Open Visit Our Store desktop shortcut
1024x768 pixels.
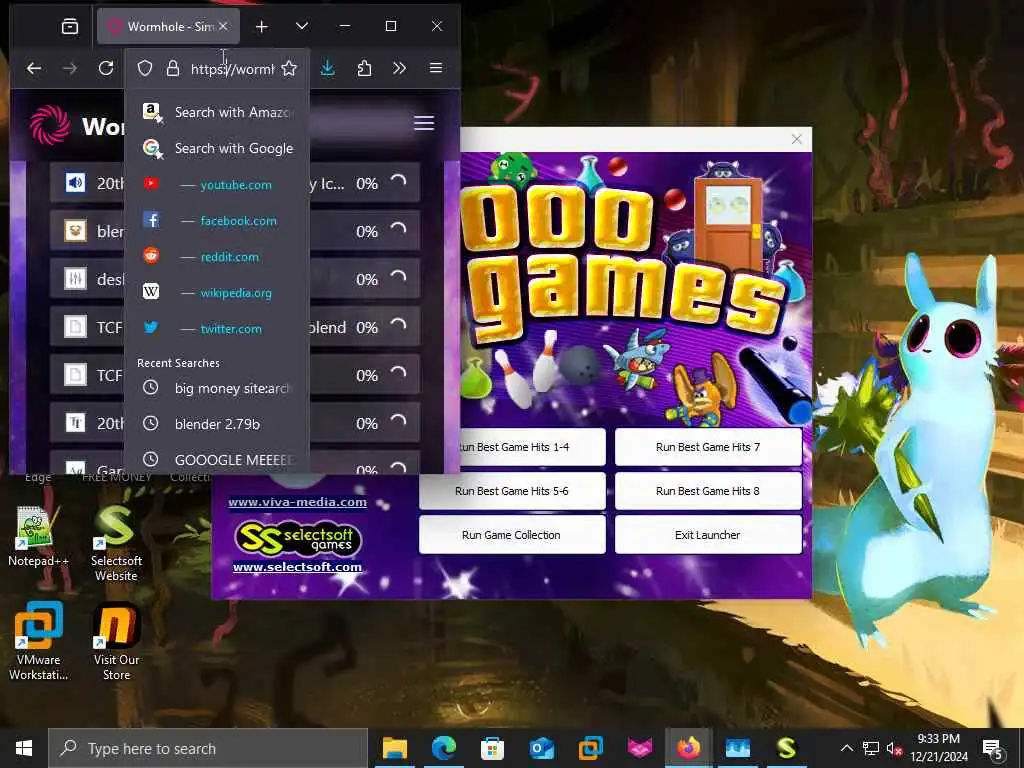click(116, 641)
